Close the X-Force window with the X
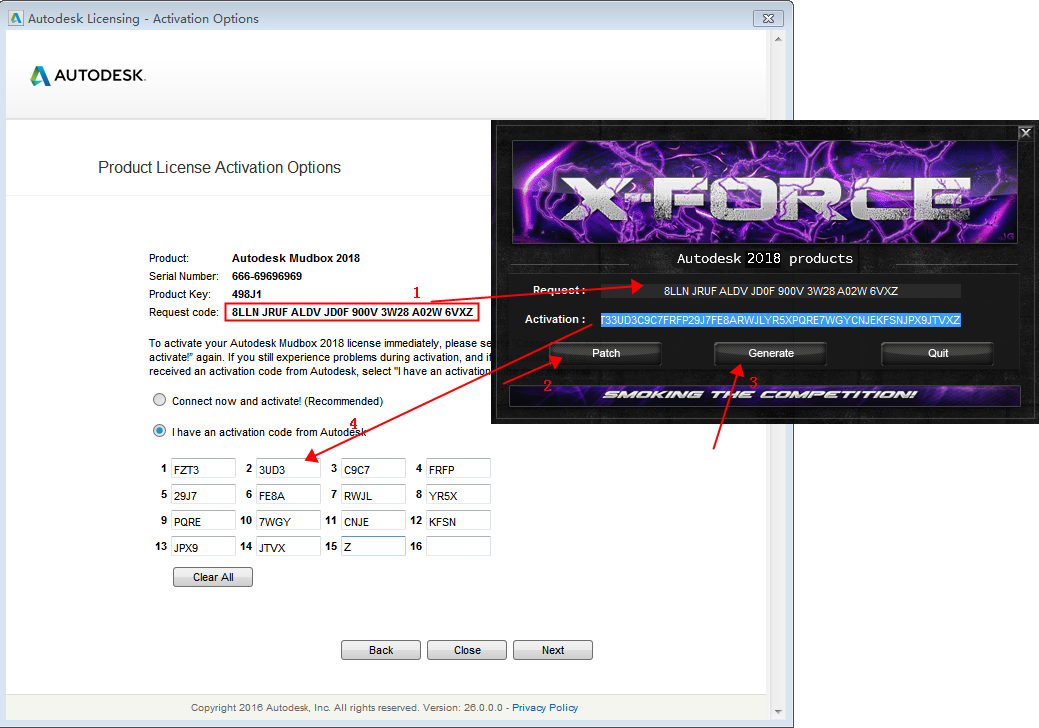 (1025, 132)
